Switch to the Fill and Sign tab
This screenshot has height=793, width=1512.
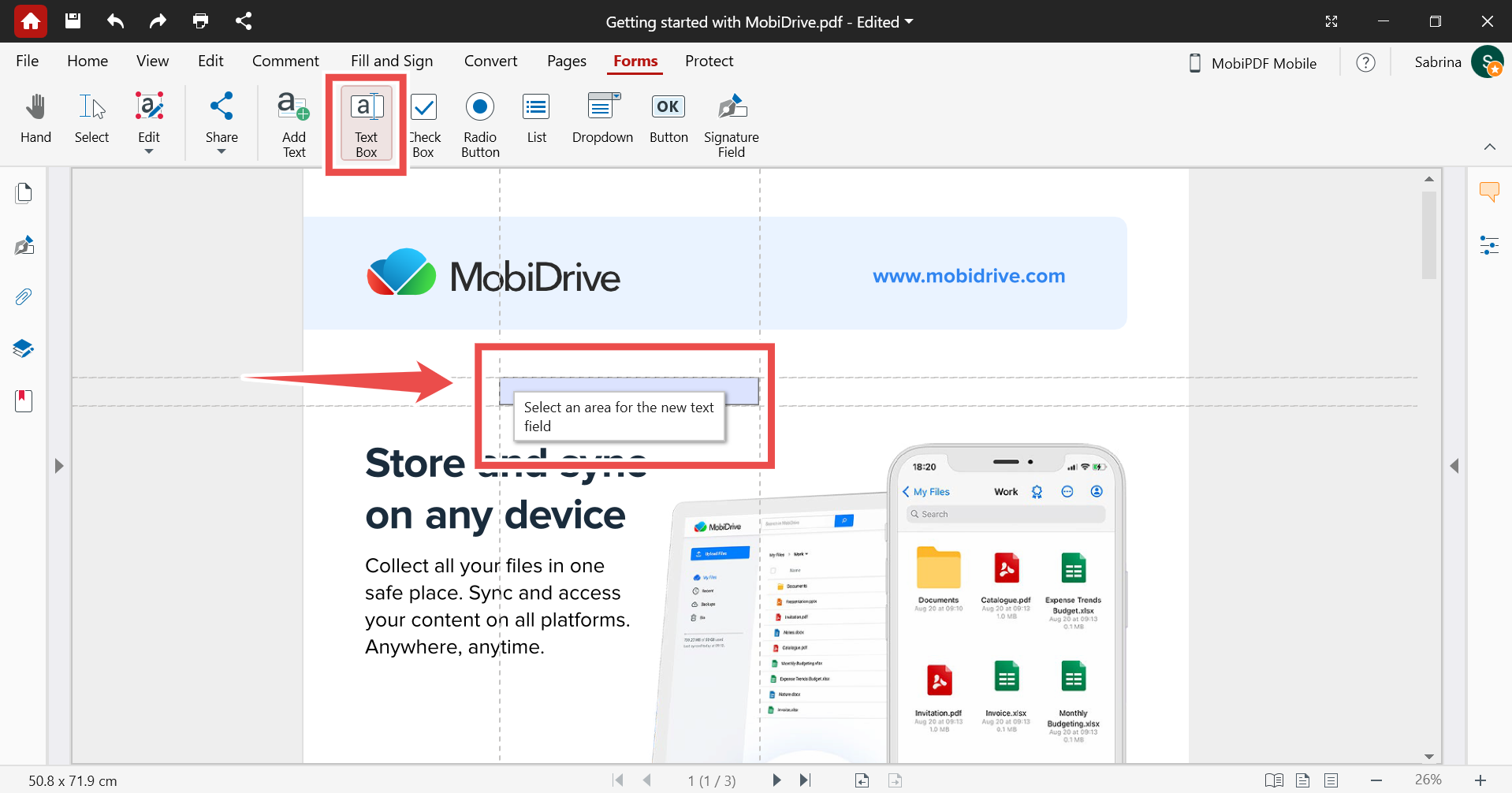392,61
